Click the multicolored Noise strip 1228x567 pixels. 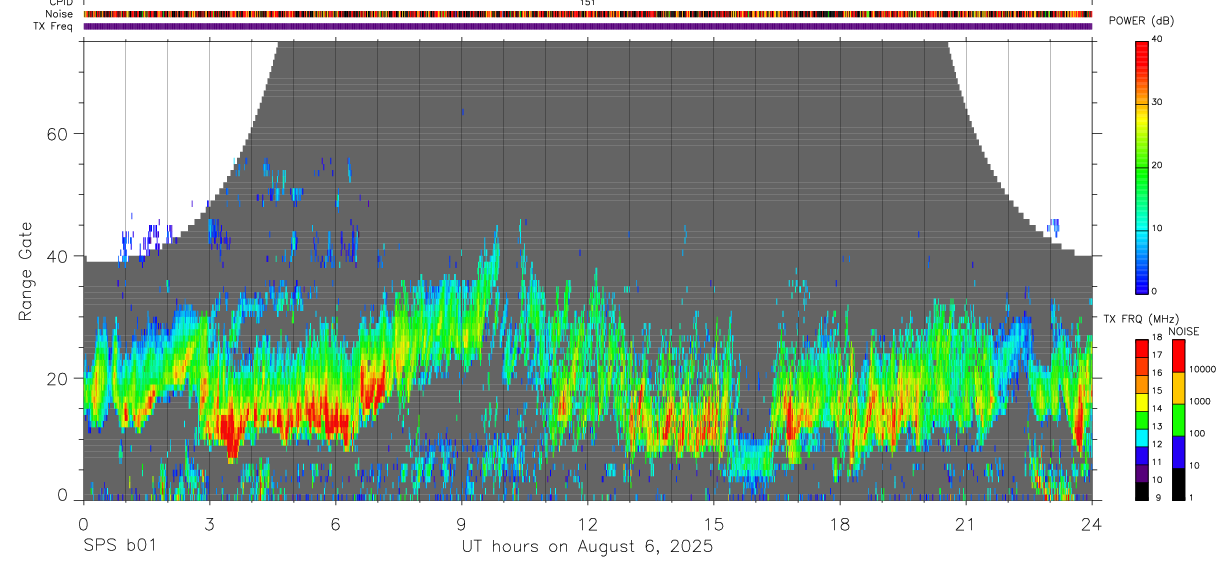point(587,14)
